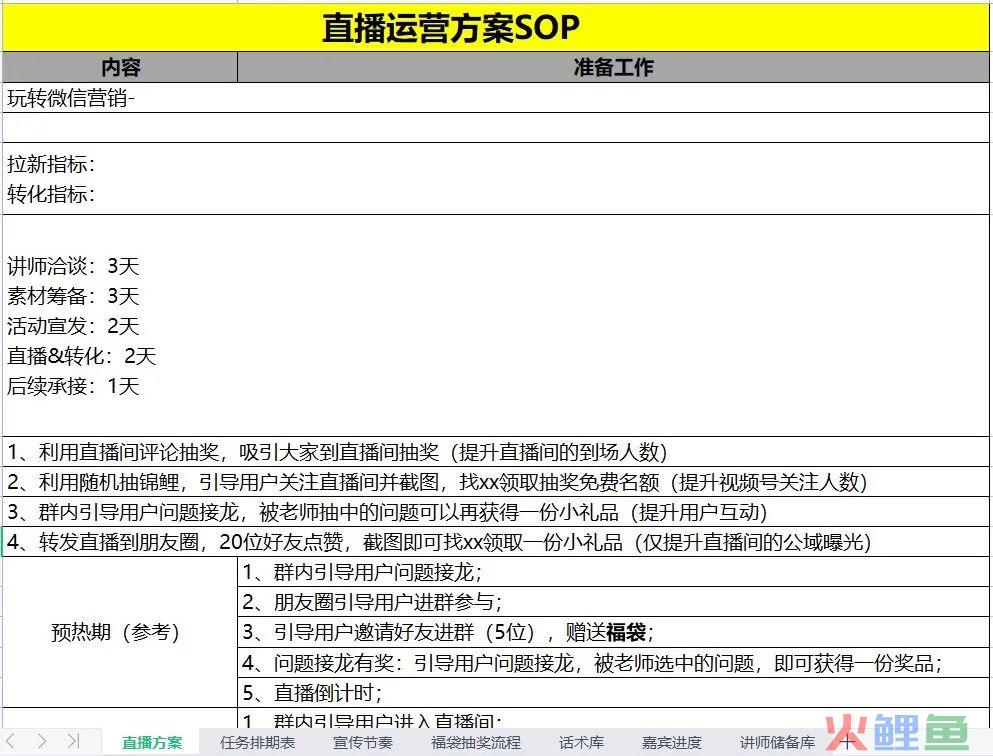Click the line 素材筹备: 3天
This screenshot has width=993, height=756.
pyautogui.click(x=73, y=296)
